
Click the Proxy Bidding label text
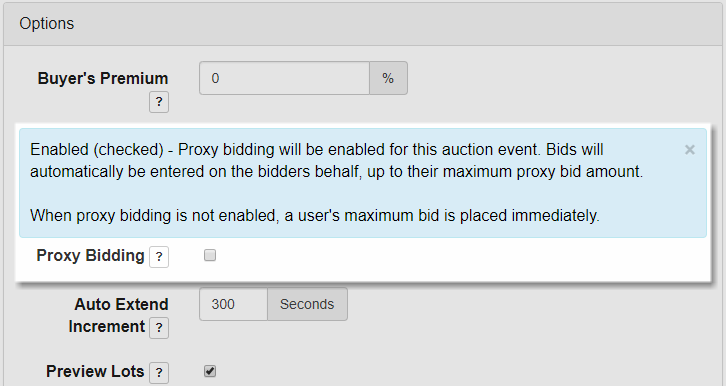[x=90, y=255]
